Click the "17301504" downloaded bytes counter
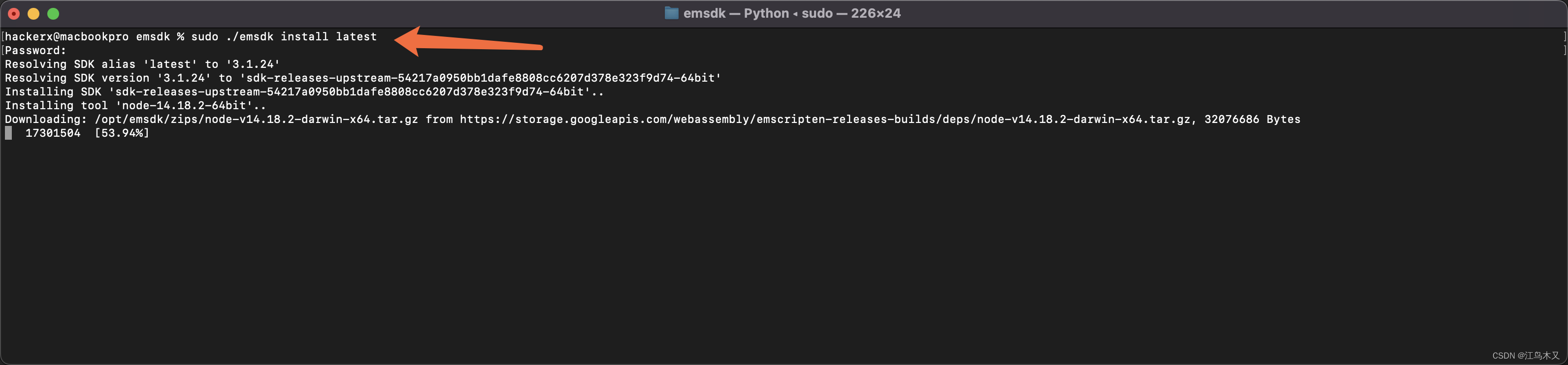 click(x=54, y=133)
